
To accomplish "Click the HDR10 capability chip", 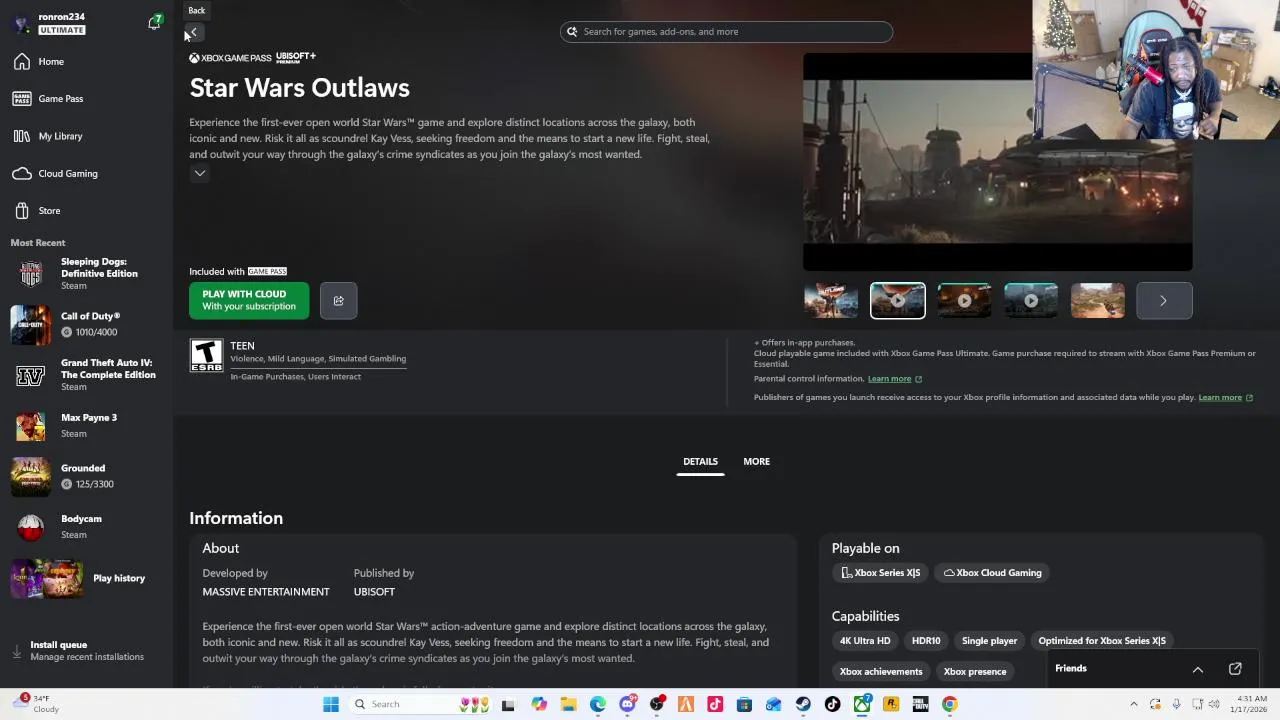I will pyautogui.click(x=926, y=641).
